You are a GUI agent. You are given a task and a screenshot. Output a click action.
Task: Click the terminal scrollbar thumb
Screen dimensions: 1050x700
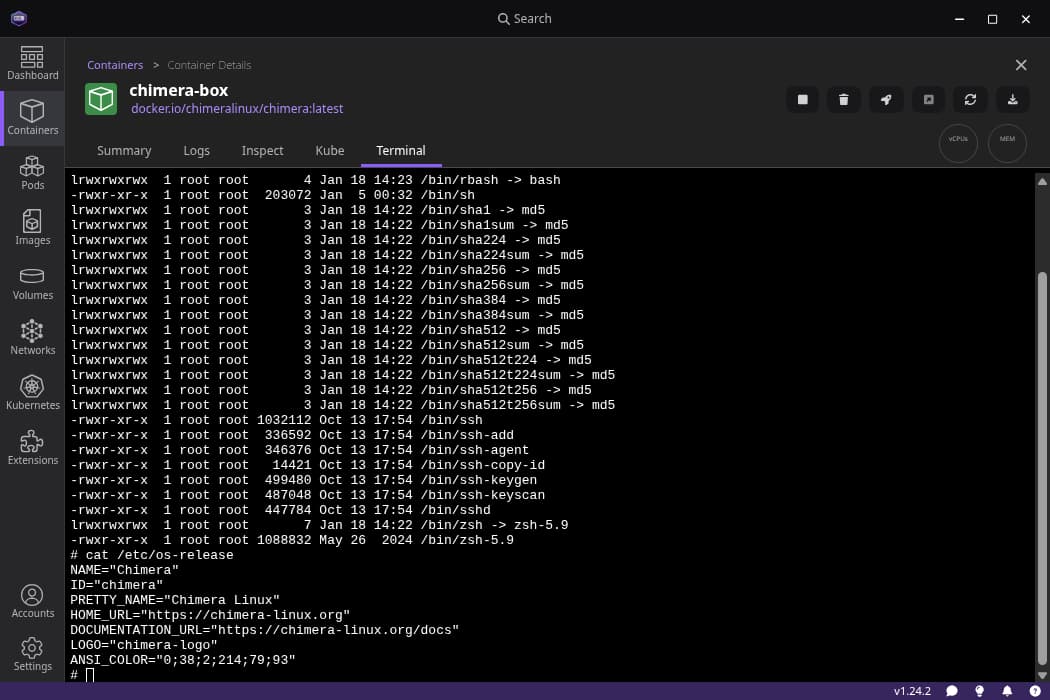click(1042, 468)
